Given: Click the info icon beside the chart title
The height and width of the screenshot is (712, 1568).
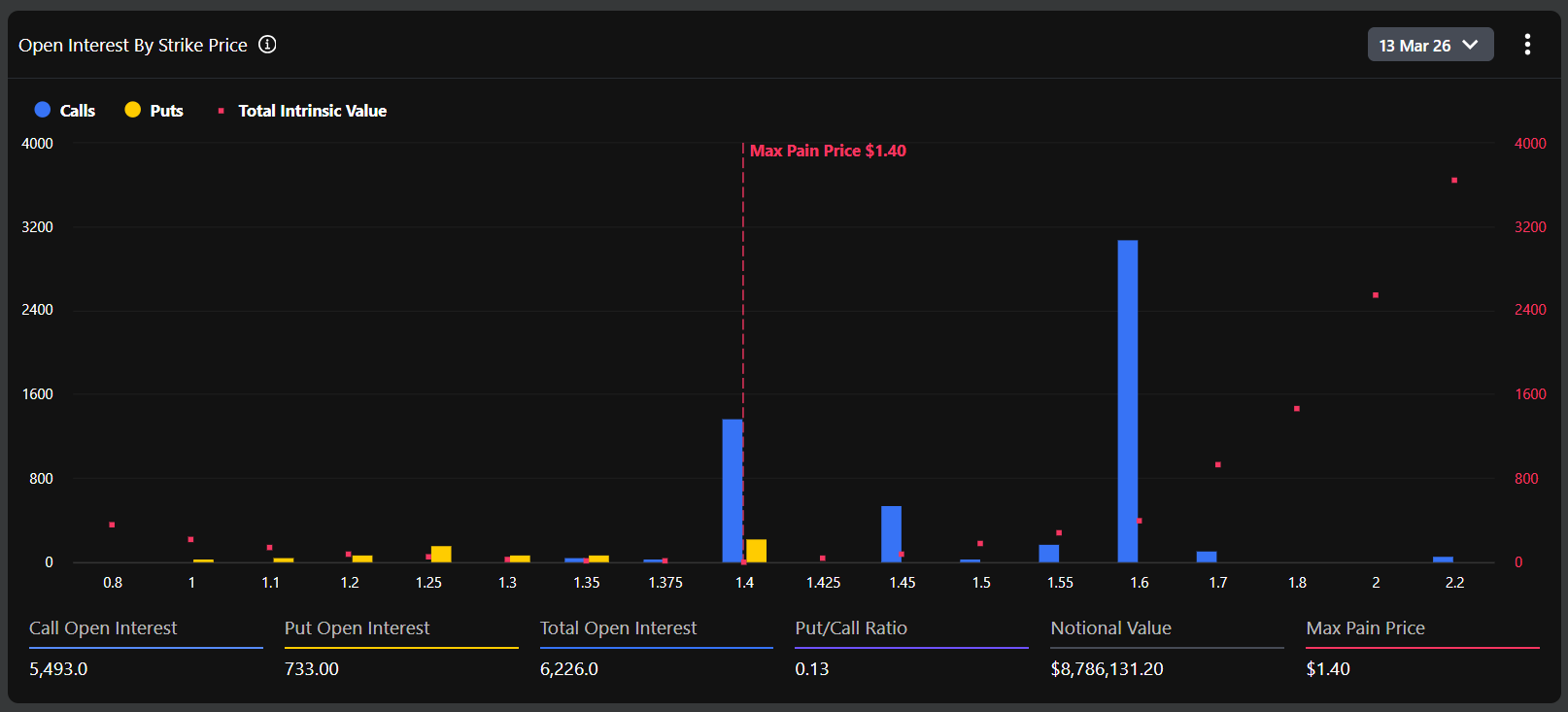Looking at the screenshot, I should pos(267,45).
